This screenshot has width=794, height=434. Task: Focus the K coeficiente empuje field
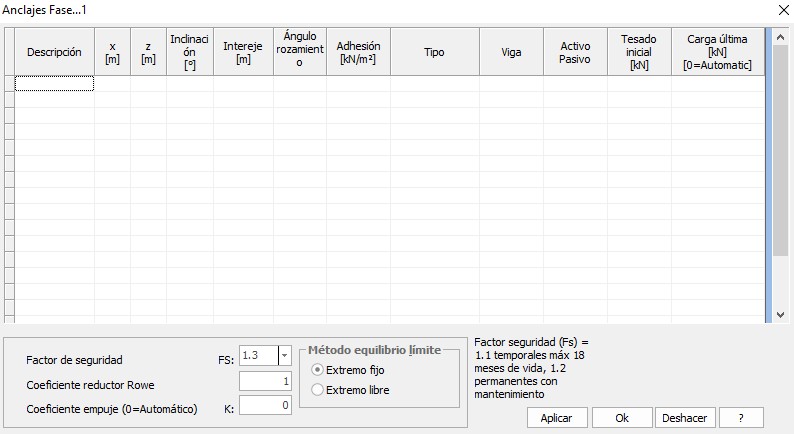pos(265,405)
